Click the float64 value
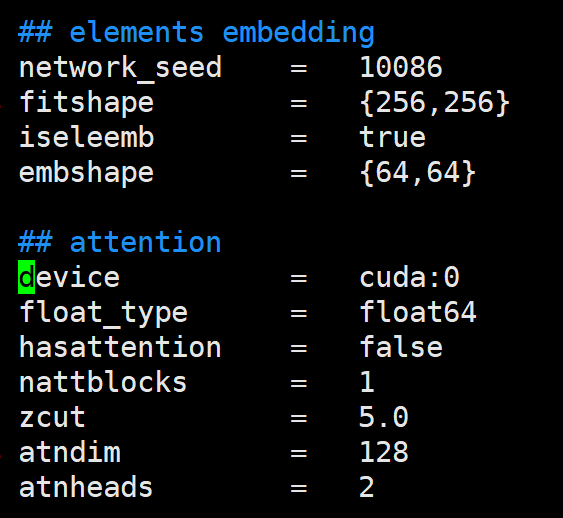Screen dimensions: 563x518 (x=418, y=312)
